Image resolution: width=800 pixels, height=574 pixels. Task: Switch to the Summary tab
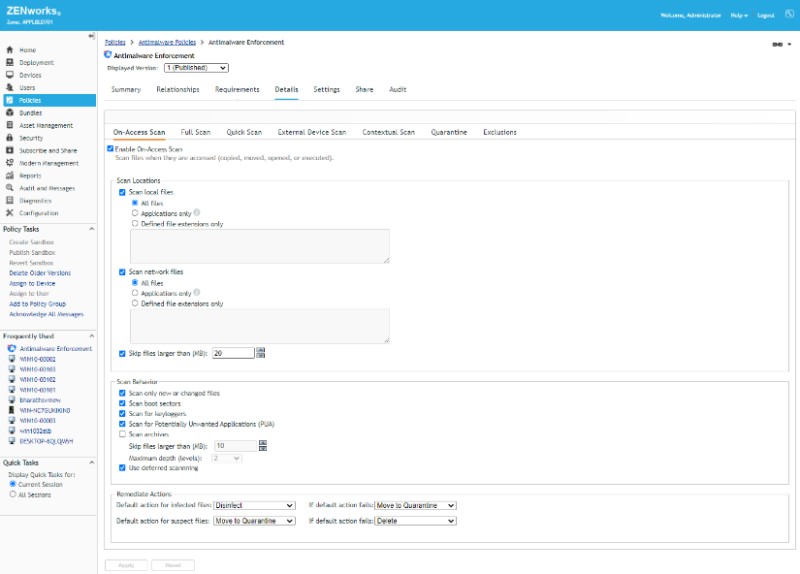(126, 89)
